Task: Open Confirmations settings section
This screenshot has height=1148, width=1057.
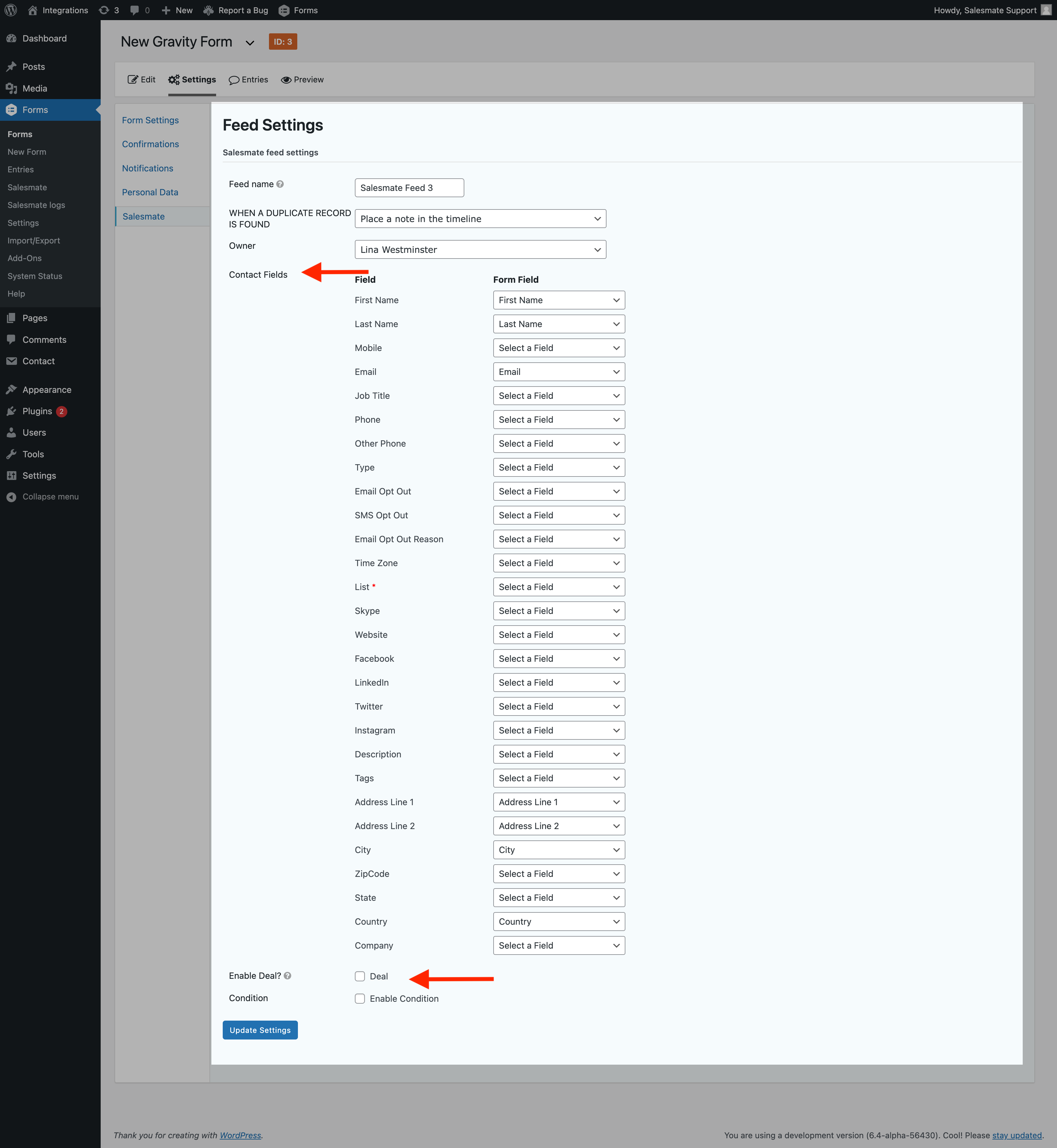Action: (x=150, y=144)
